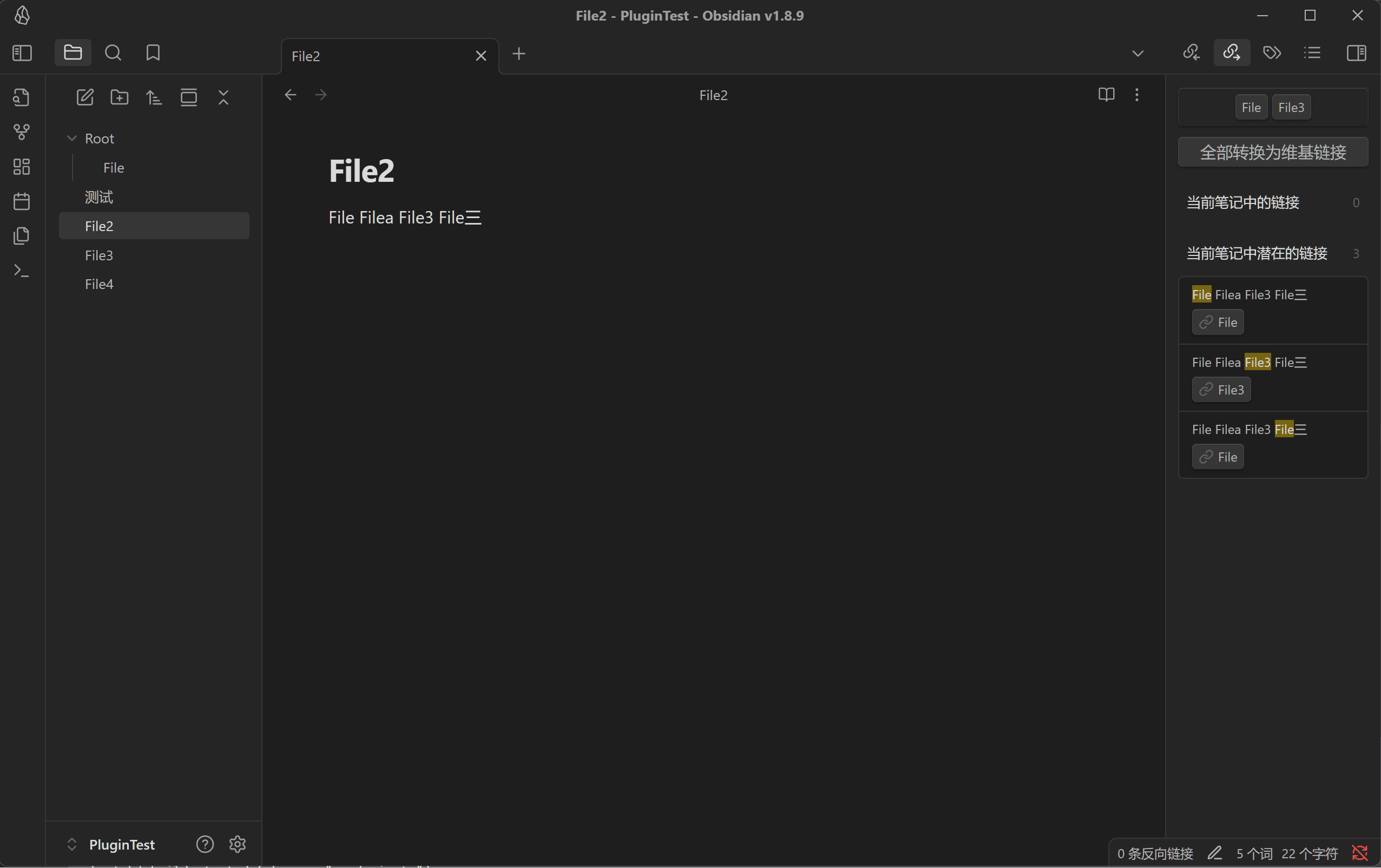Click the new note icon
The image size is (1381, 868).
click(85, 97)
